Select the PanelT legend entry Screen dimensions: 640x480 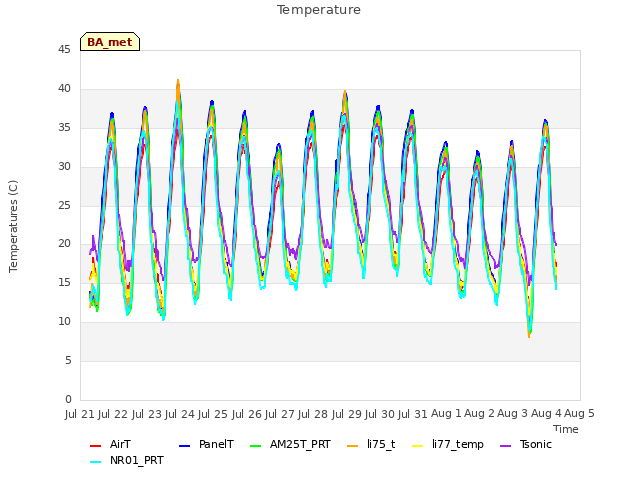pyautogui.click(x=207, y=444)
